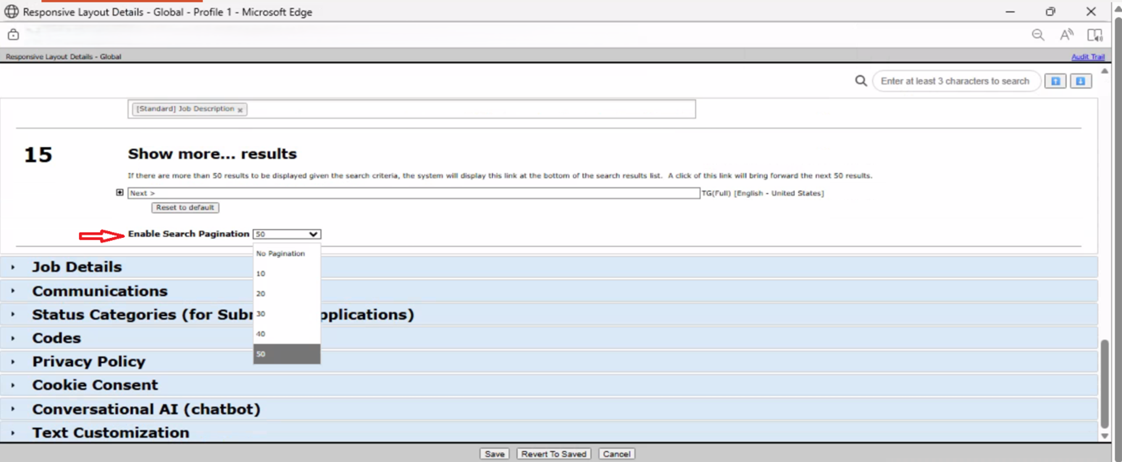Open the Audit Trail link
Screen dimensions: 1122x462
click(1087, 57)
